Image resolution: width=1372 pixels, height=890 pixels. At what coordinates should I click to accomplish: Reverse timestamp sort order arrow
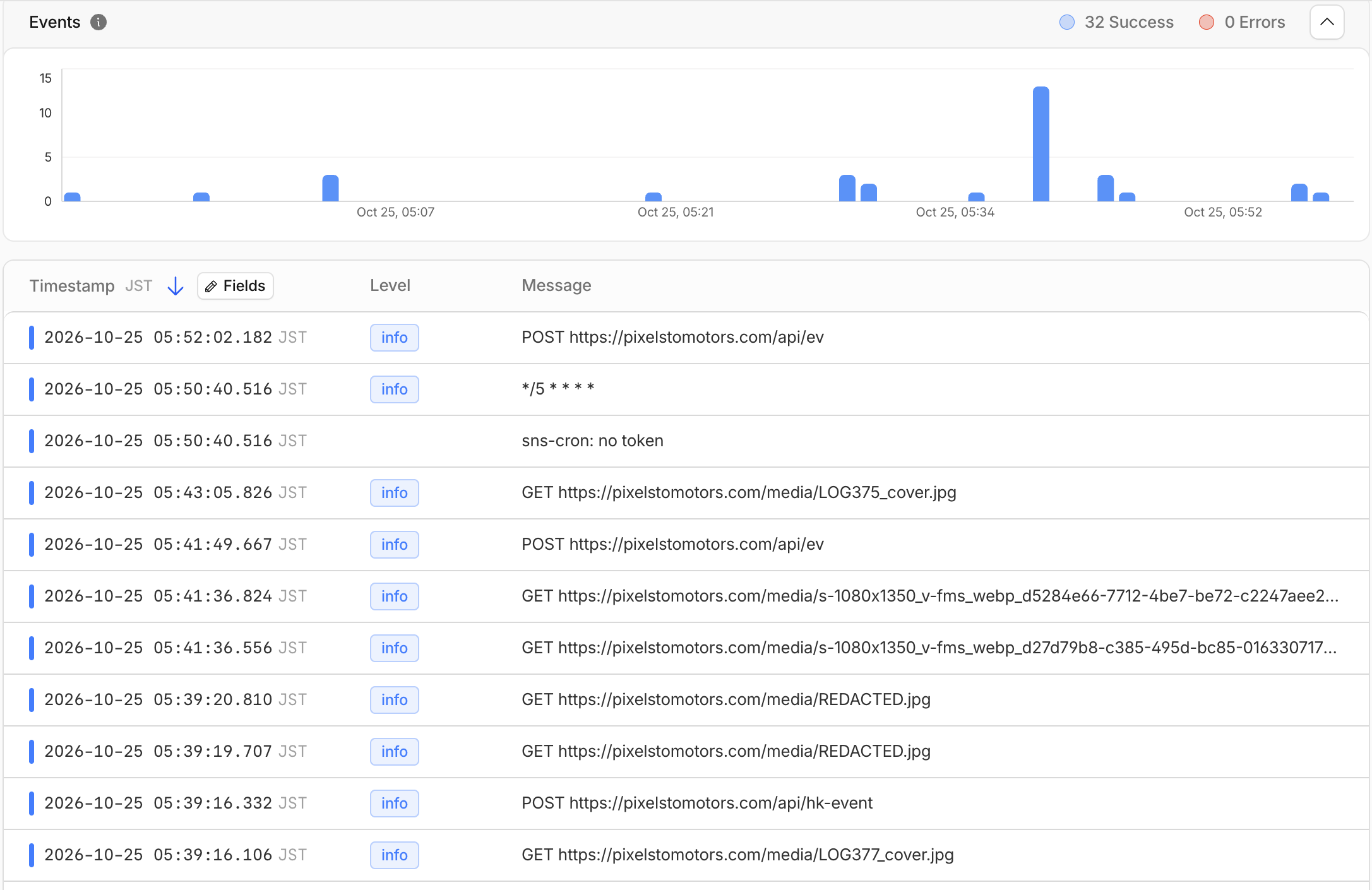(x=176, y=286)
